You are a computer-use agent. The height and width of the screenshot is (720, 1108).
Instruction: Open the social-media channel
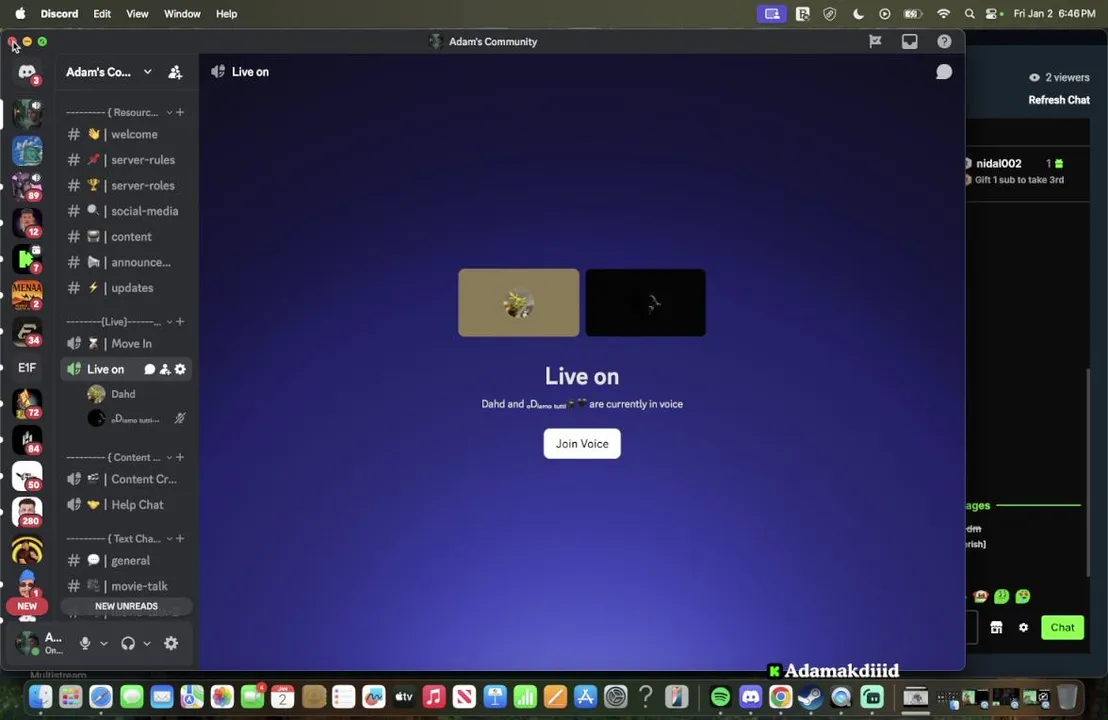(x=124, y=211)
